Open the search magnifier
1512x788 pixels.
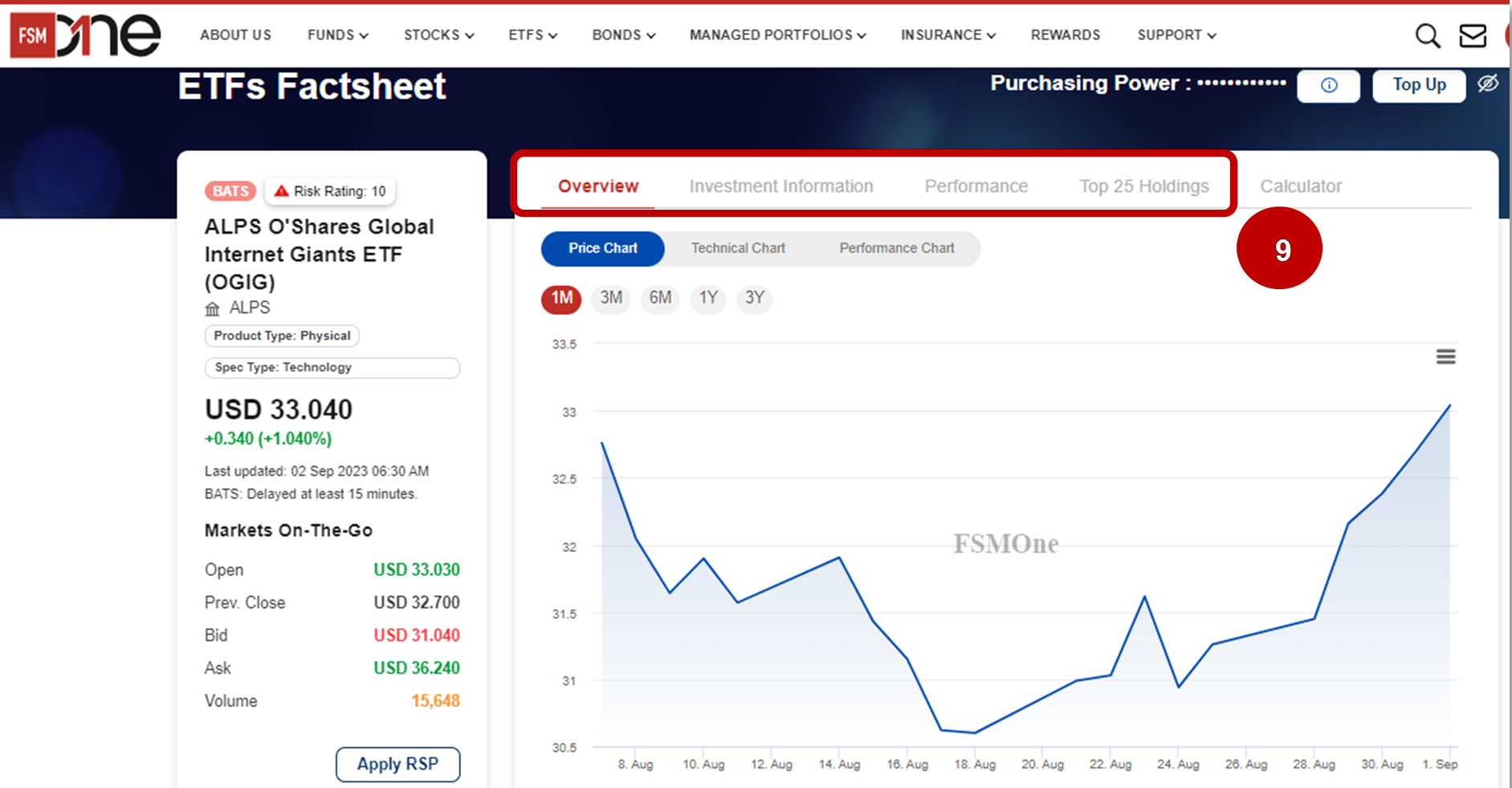coord(1428,36)
